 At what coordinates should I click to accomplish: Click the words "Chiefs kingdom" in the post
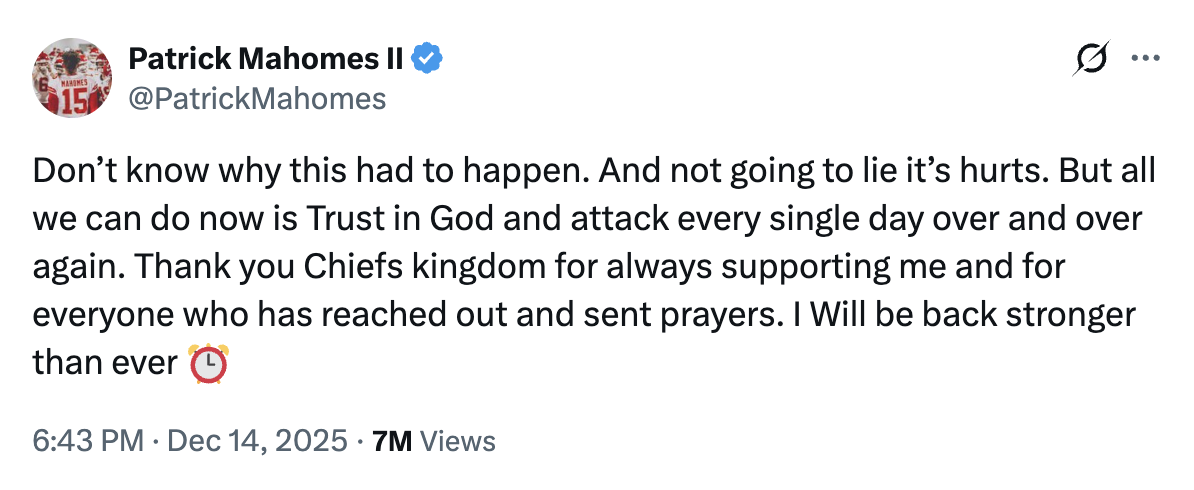tap(346, 268)
